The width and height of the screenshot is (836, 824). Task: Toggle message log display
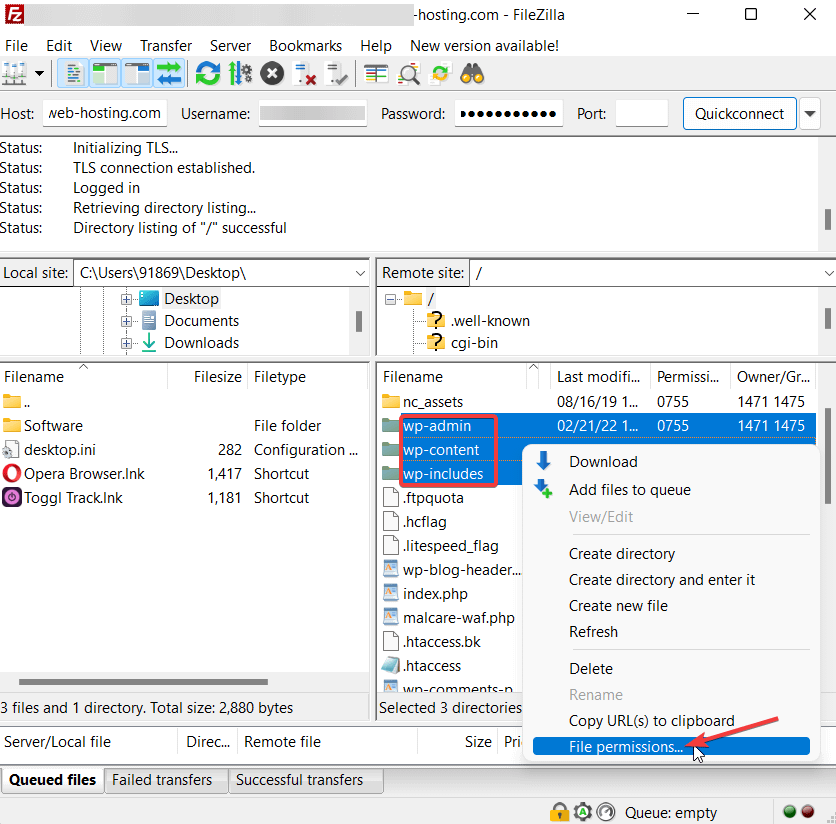(72, 73)
